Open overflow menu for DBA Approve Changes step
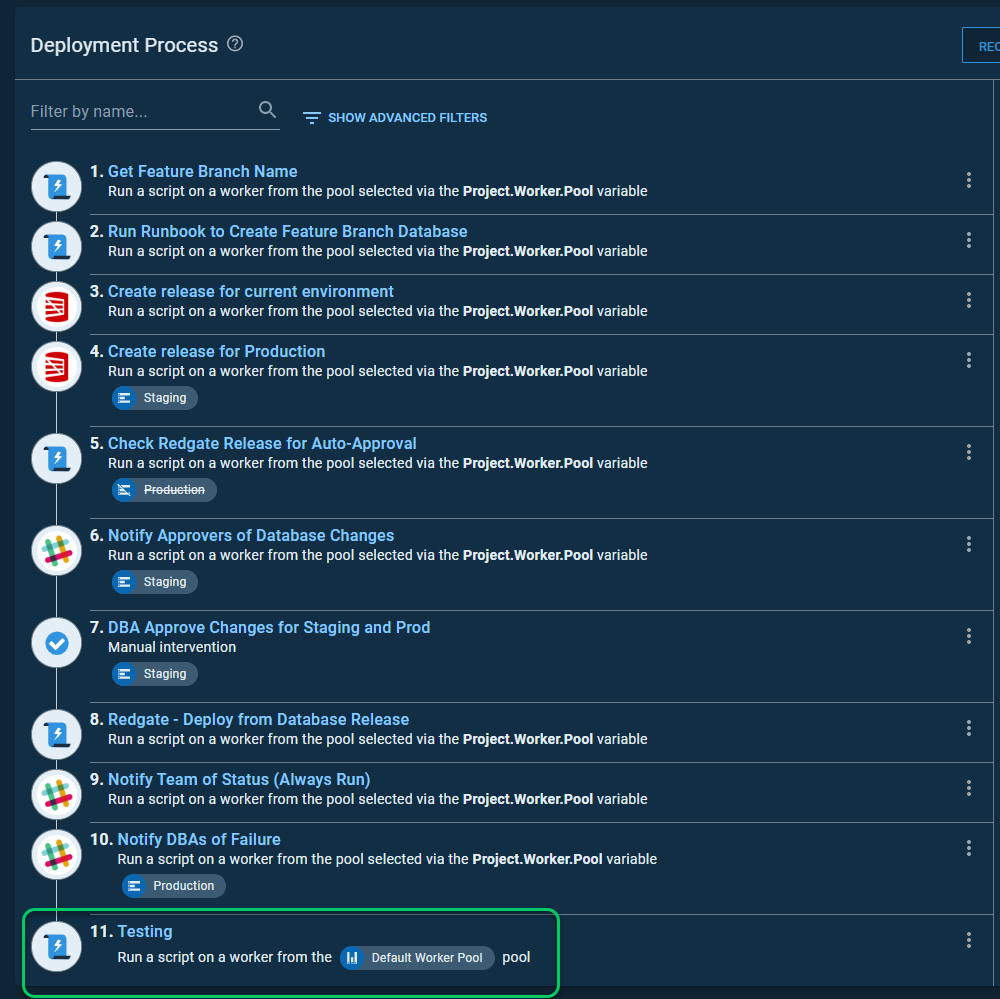This screenshot has height=999, width=1000. tap(968, 636)
